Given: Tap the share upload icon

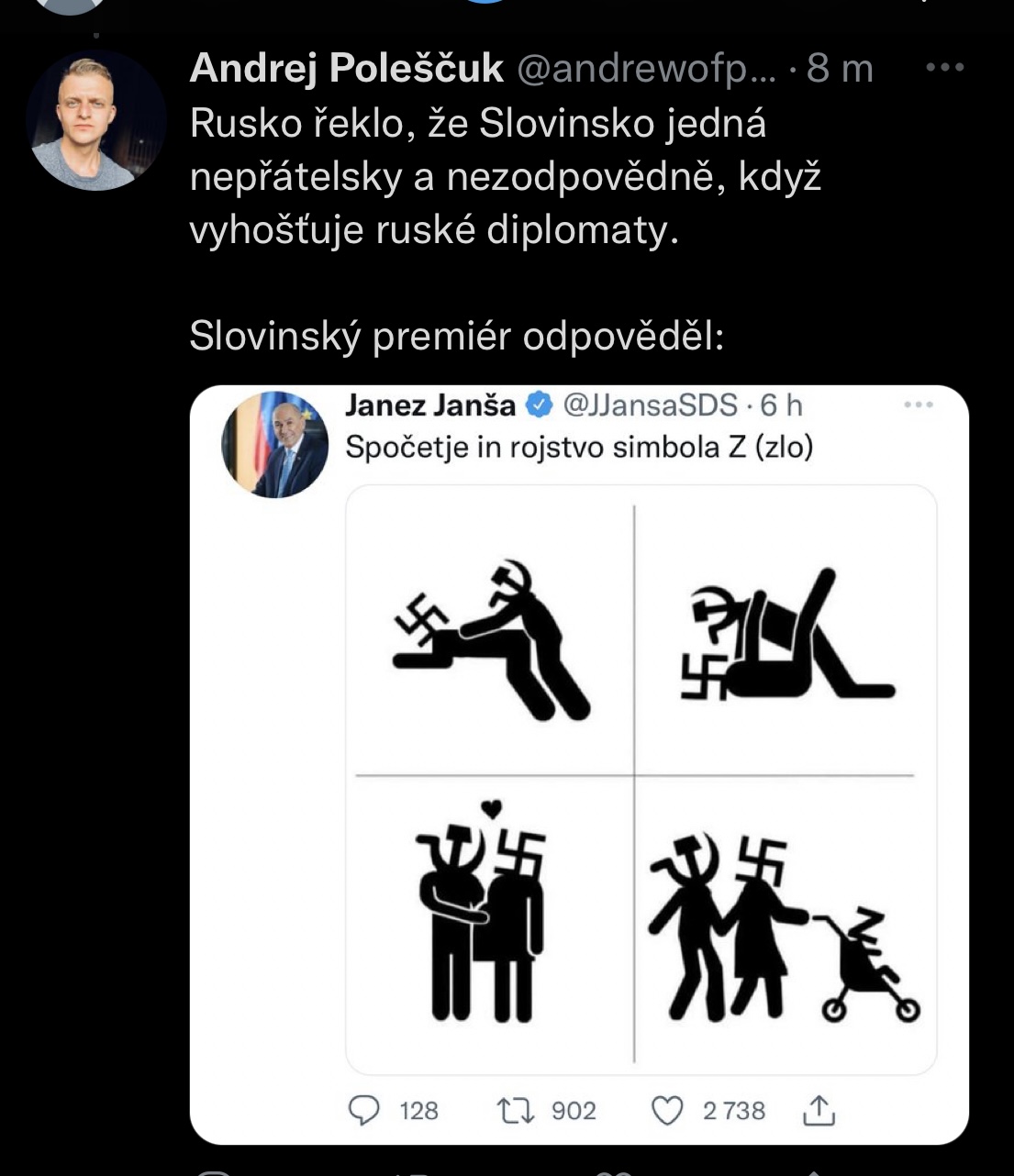Looking at the screenshot, I should (x=819, y=1111).
